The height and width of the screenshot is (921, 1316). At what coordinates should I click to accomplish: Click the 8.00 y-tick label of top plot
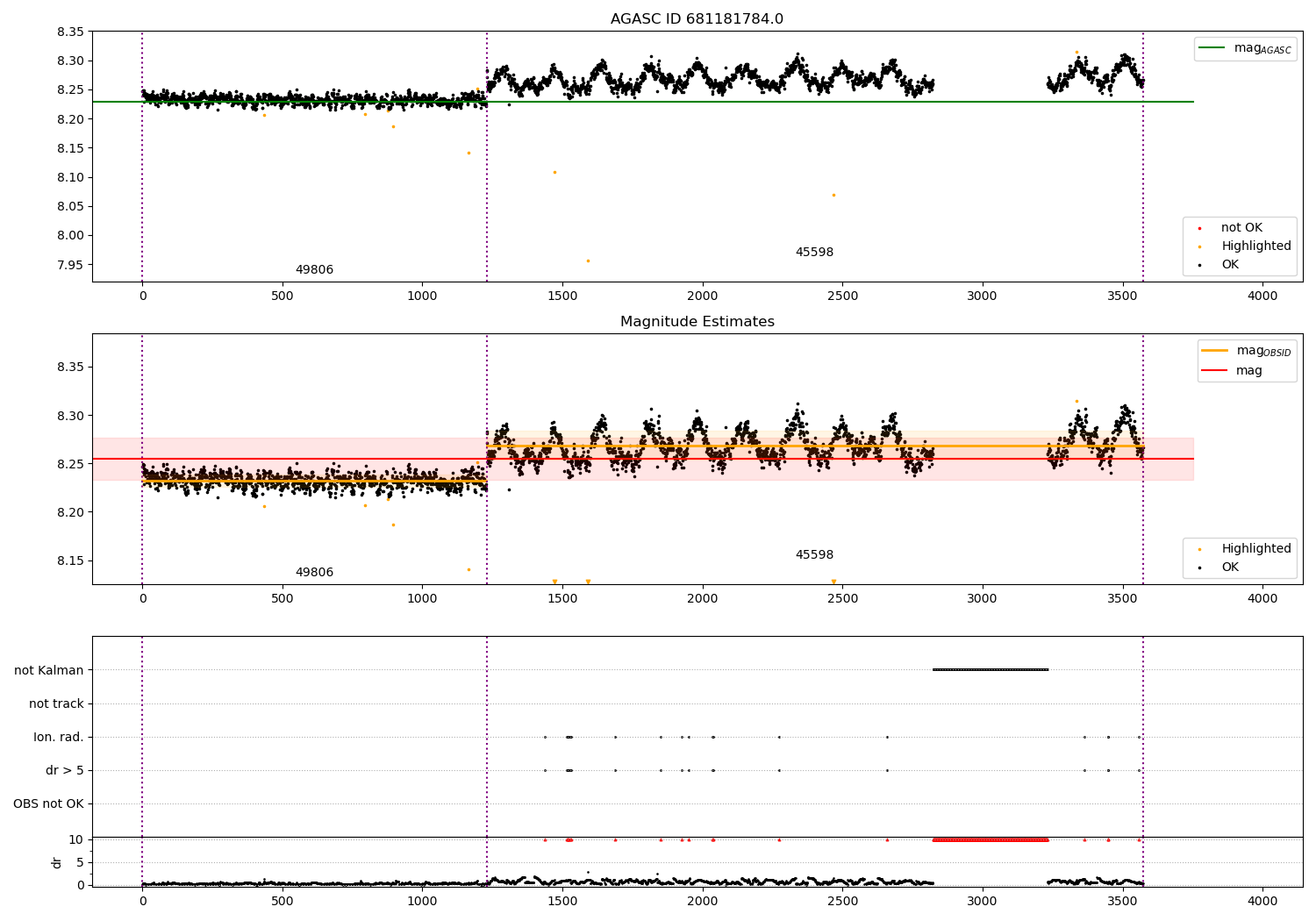pos(70,235)
